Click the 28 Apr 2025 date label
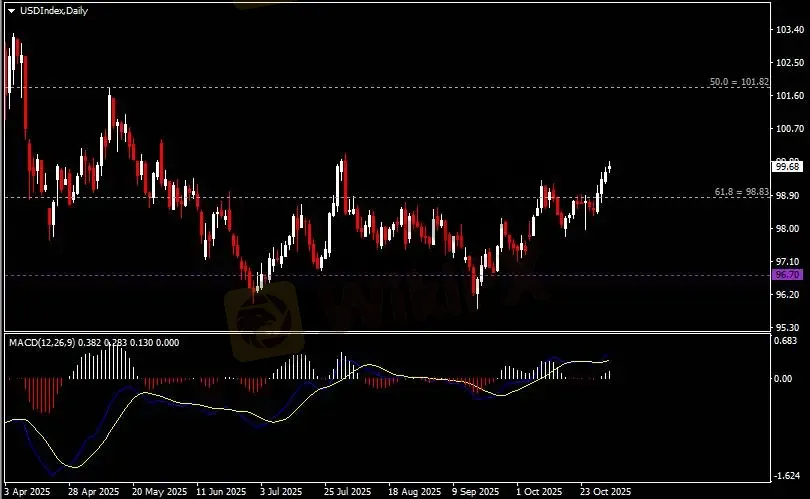 tap(94, 491)
